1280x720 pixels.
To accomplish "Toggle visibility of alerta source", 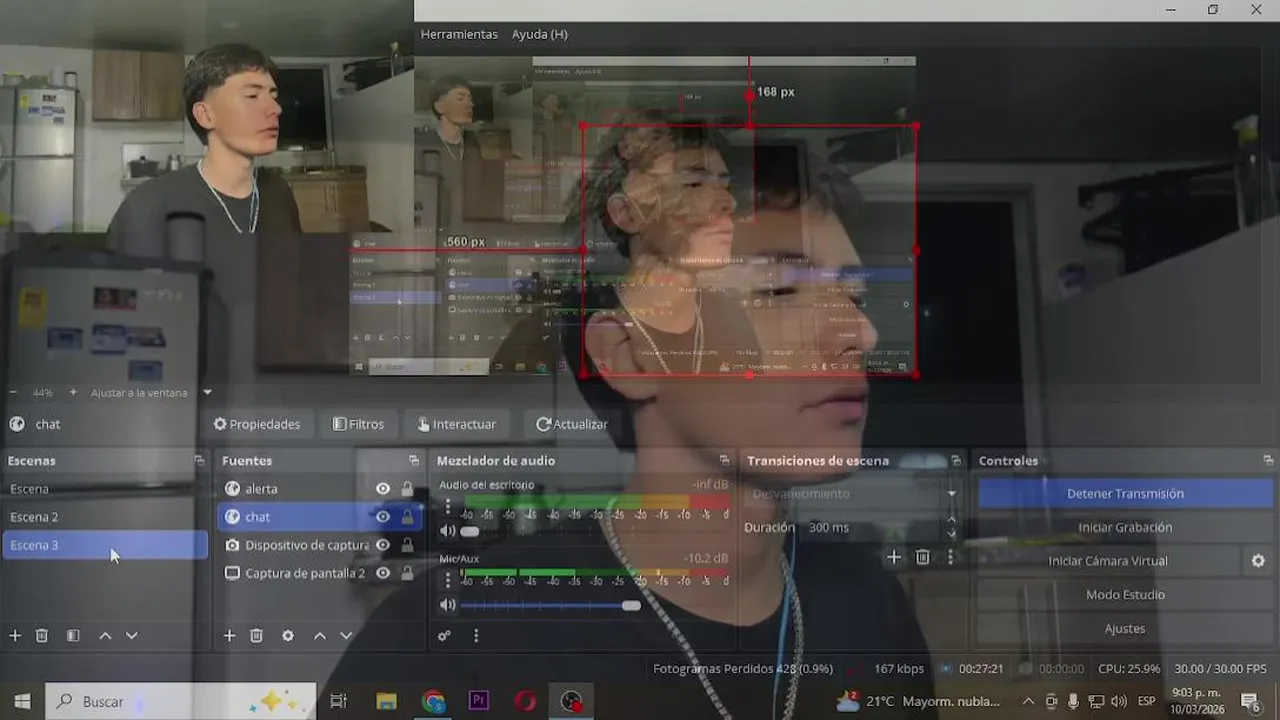I will point(382,489).
